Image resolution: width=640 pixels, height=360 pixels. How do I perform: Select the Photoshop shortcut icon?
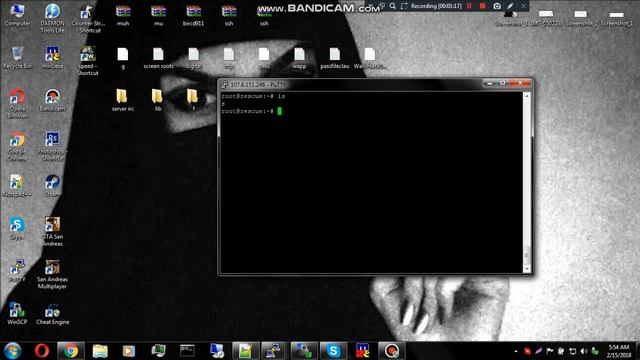pyautogui.click(x=52, y=146)
